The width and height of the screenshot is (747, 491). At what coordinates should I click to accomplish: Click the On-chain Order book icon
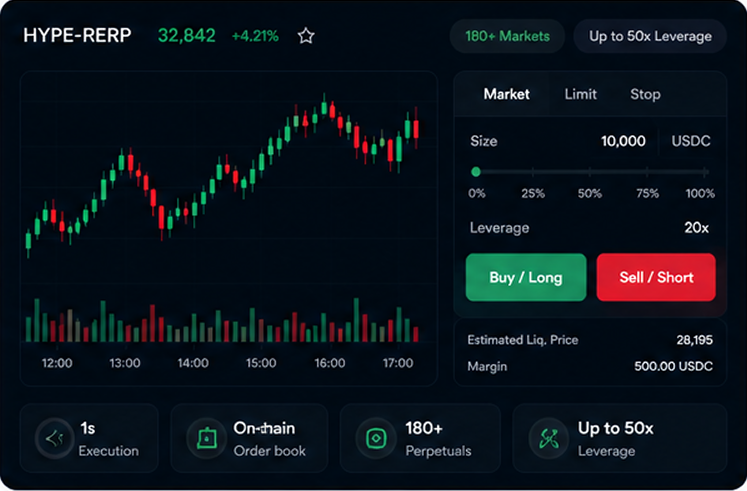(x=206, y=438)
